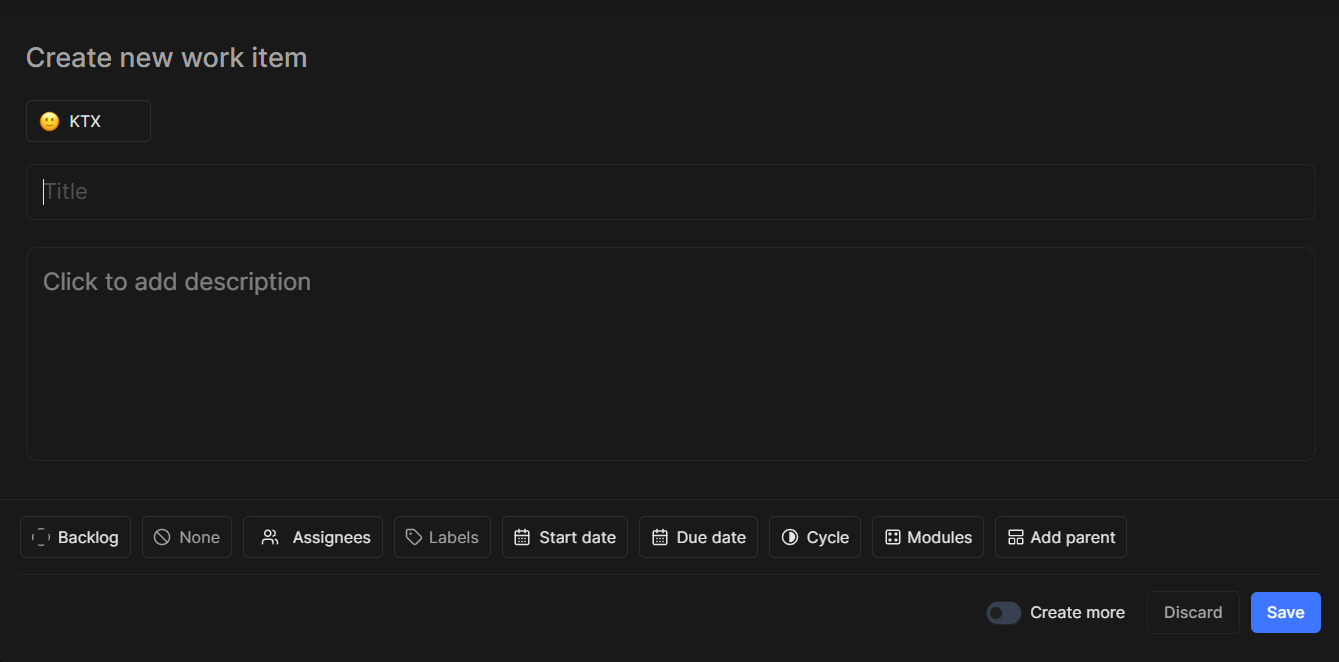
Task: Click the Add parent layout icon
Action: (1016, 537)
